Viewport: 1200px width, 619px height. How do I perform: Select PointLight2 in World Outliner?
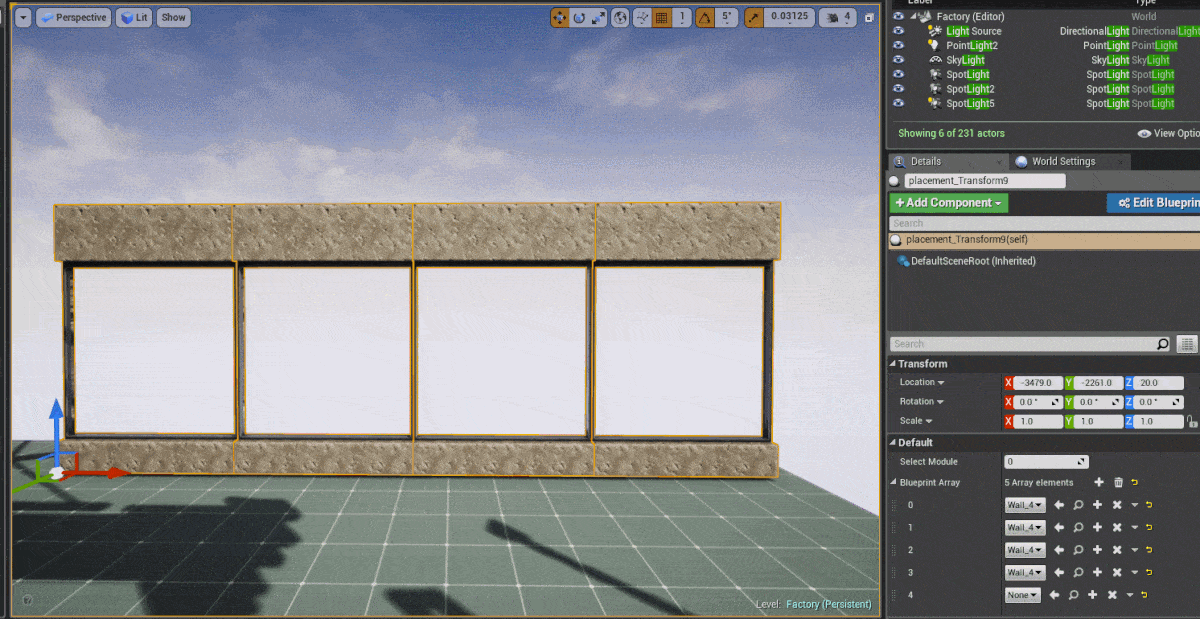click(x=971, y=45)
